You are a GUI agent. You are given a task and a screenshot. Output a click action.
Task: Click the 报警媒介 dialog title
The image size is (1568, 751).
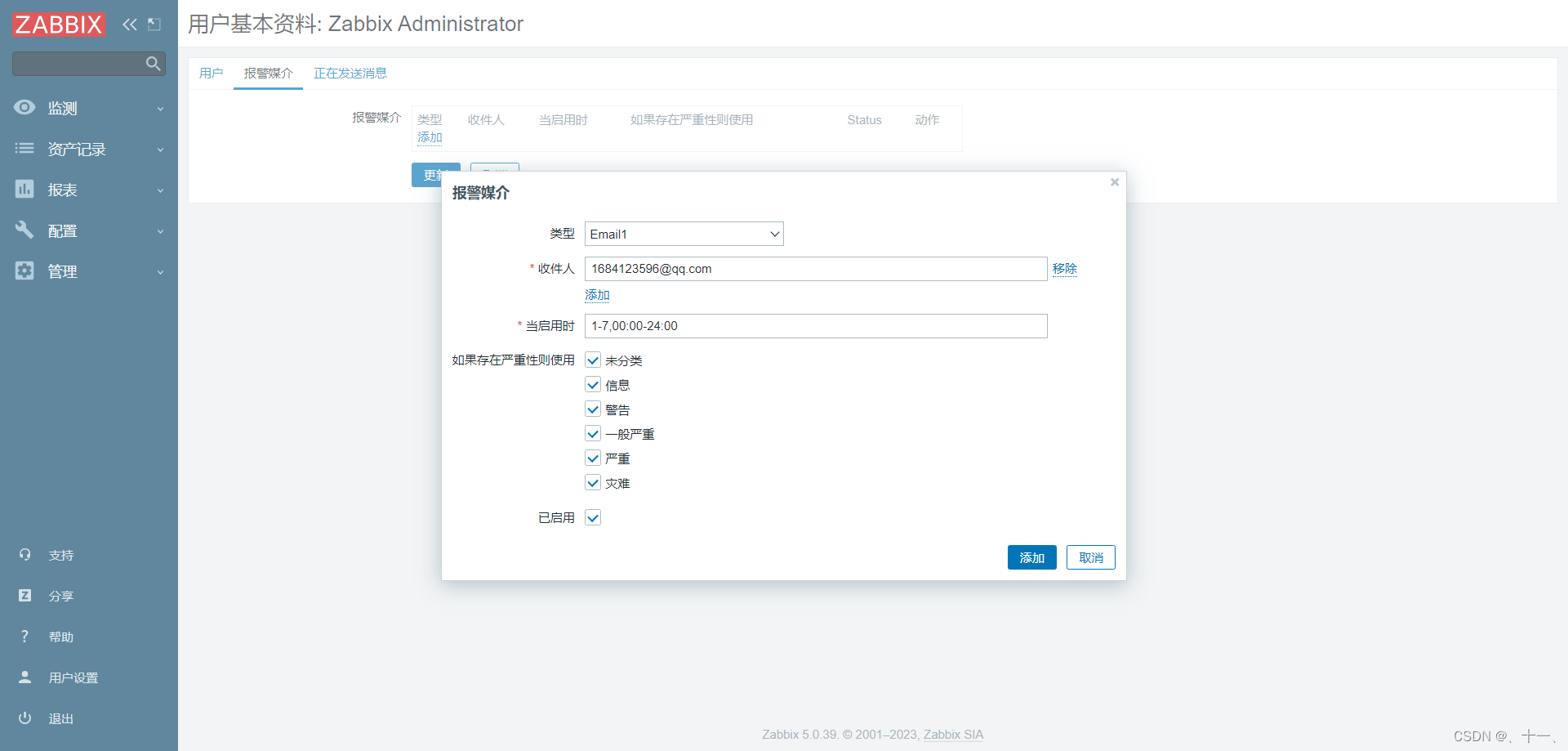coord(481,193)
